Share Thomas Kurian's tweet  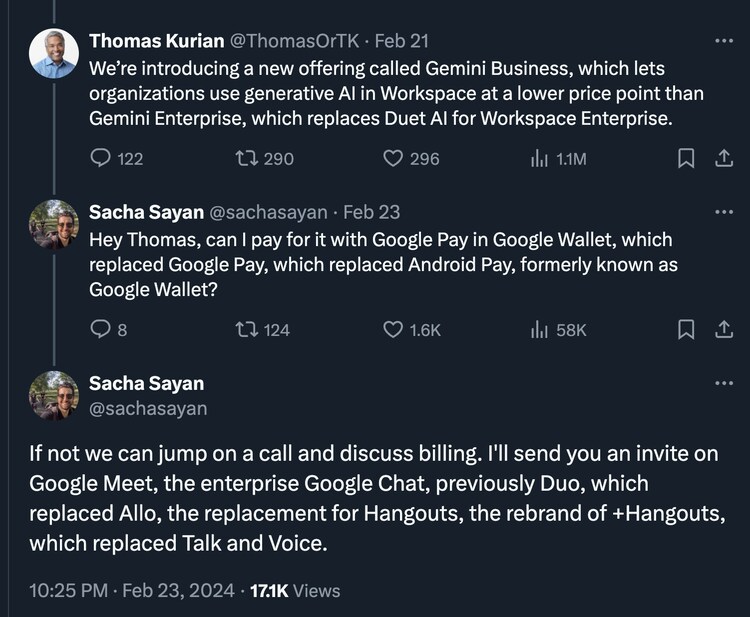click(x=722, y=158)
